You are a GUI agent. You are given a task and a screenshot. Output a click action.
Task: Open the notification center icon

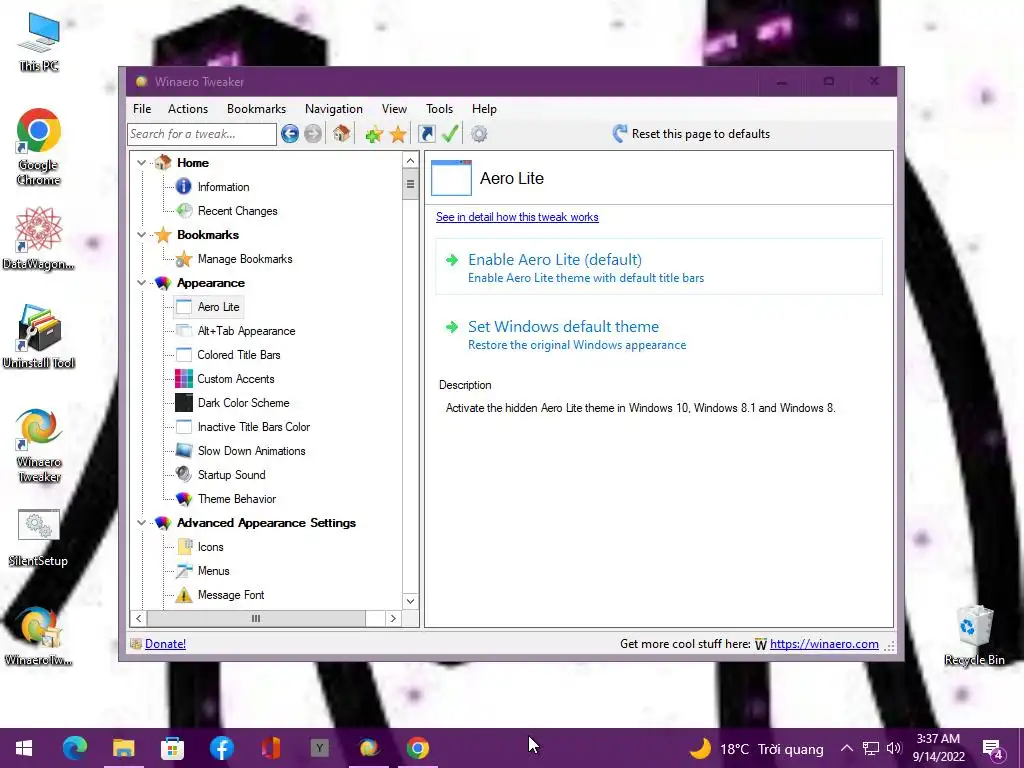993,750
